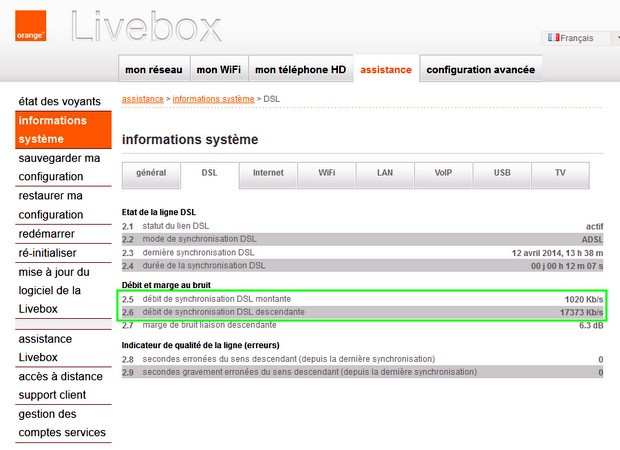Viewport: 620px width, 450px height.
Task: Switch to the mon WiFi tab
Action: tap(219, 69)
